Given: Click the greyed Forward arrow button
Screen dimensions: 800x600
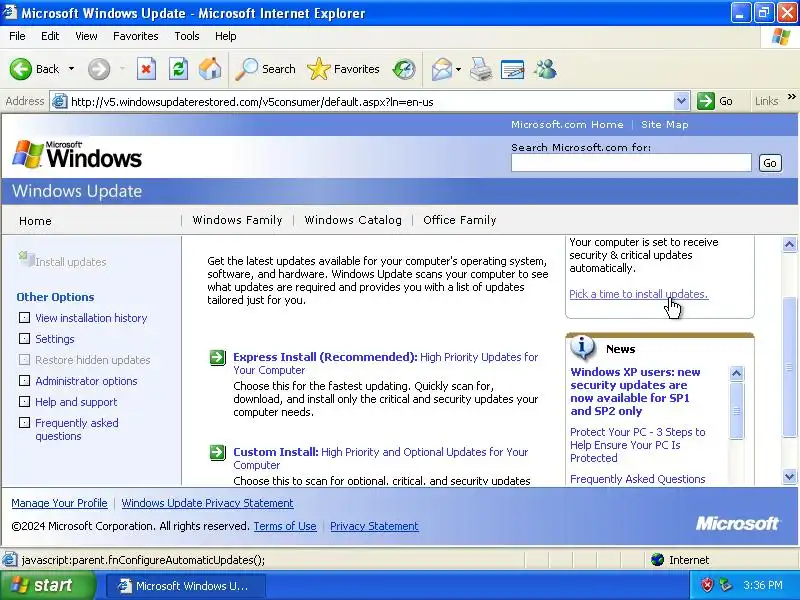Looking at the screenshot, I should point(98,69).
